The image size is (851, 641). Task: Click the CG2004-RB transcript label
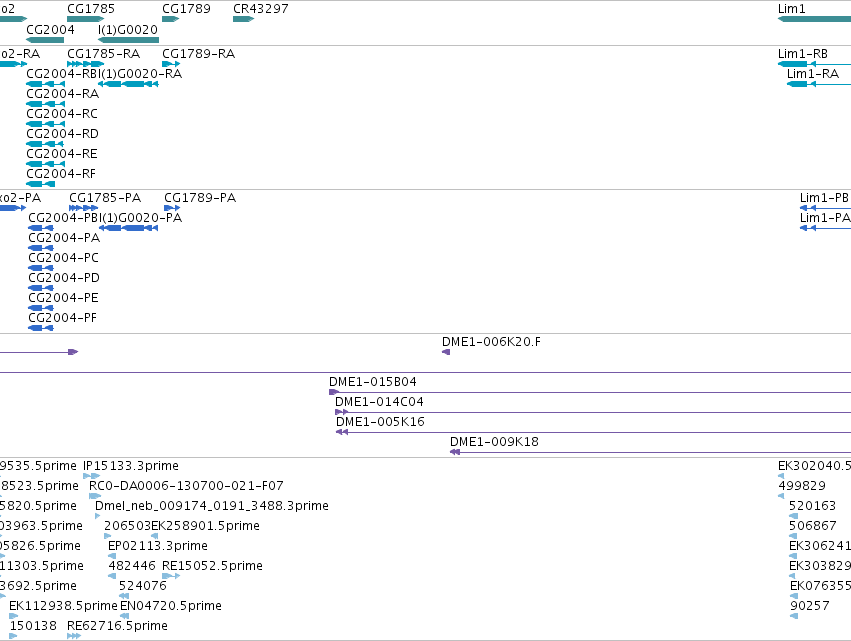point(62,74)
